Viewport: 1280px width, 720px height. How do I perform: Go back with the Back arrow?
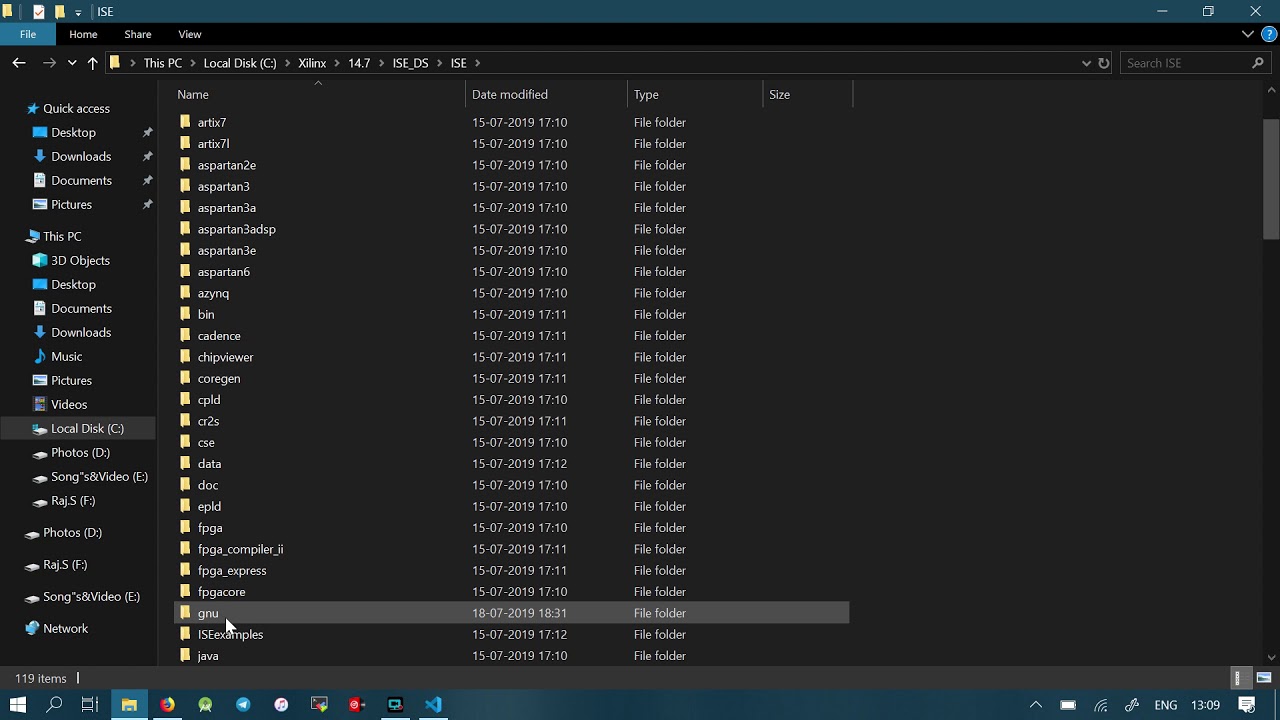(19, 63)
